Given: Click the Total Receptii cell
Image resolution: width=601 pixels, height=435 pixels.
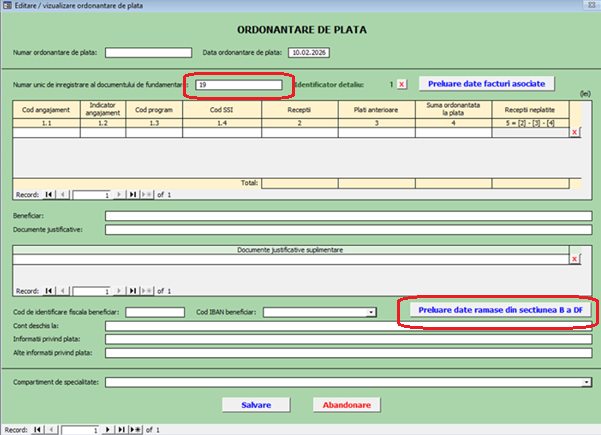Looking at the screenshot, I should [300, 184].
